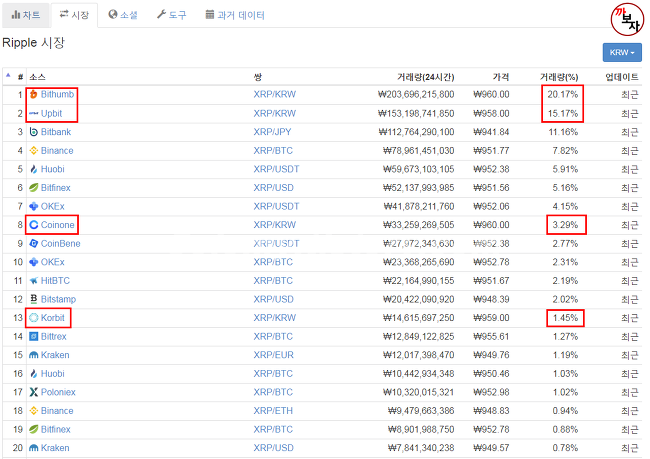Click Kraken logo in XRP/EUR row
This screenshot has width=650, height=459.
point(34,355)
